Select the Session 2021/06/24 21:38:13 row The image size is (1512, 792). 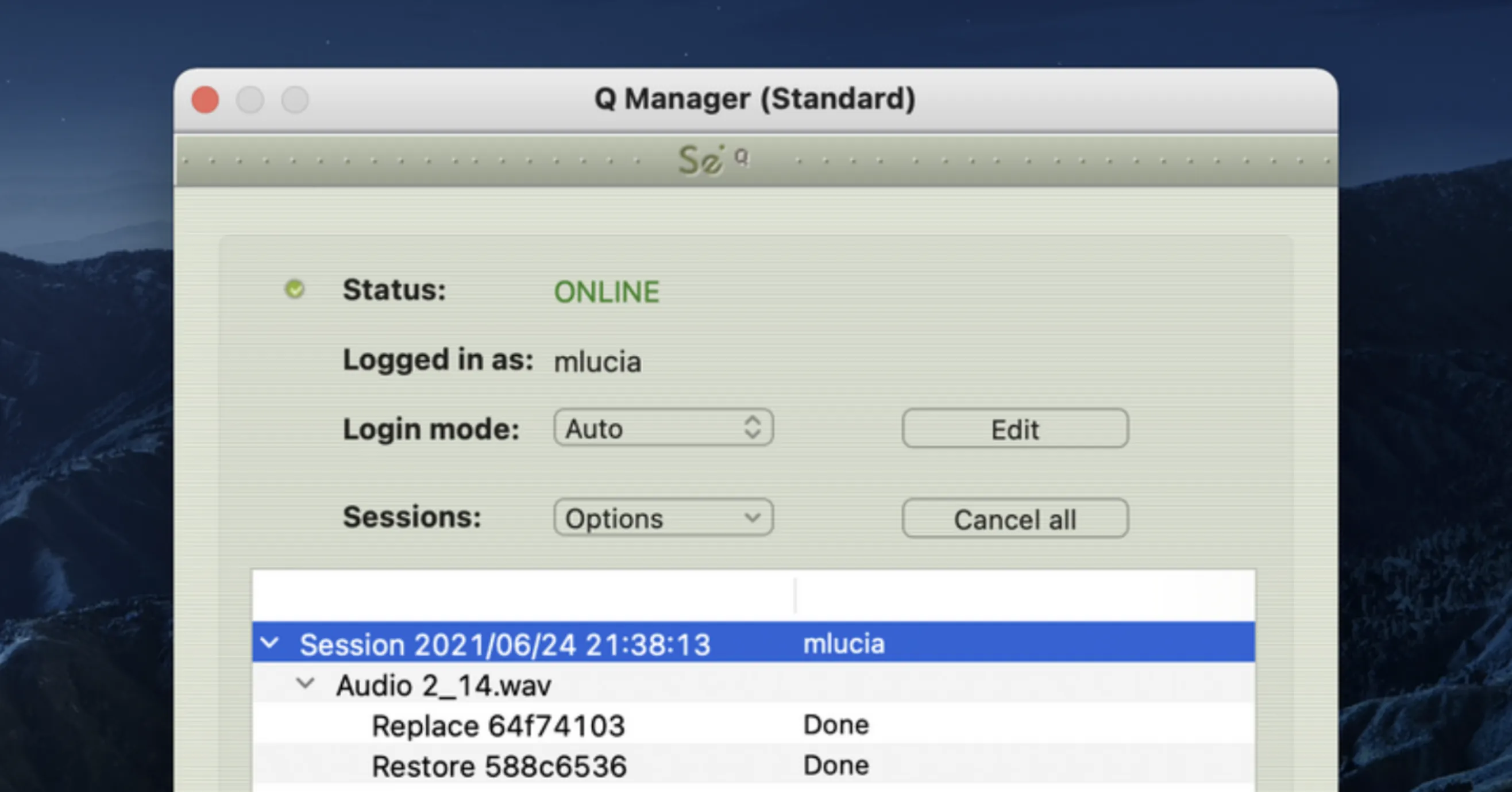(x=754, y=643)
